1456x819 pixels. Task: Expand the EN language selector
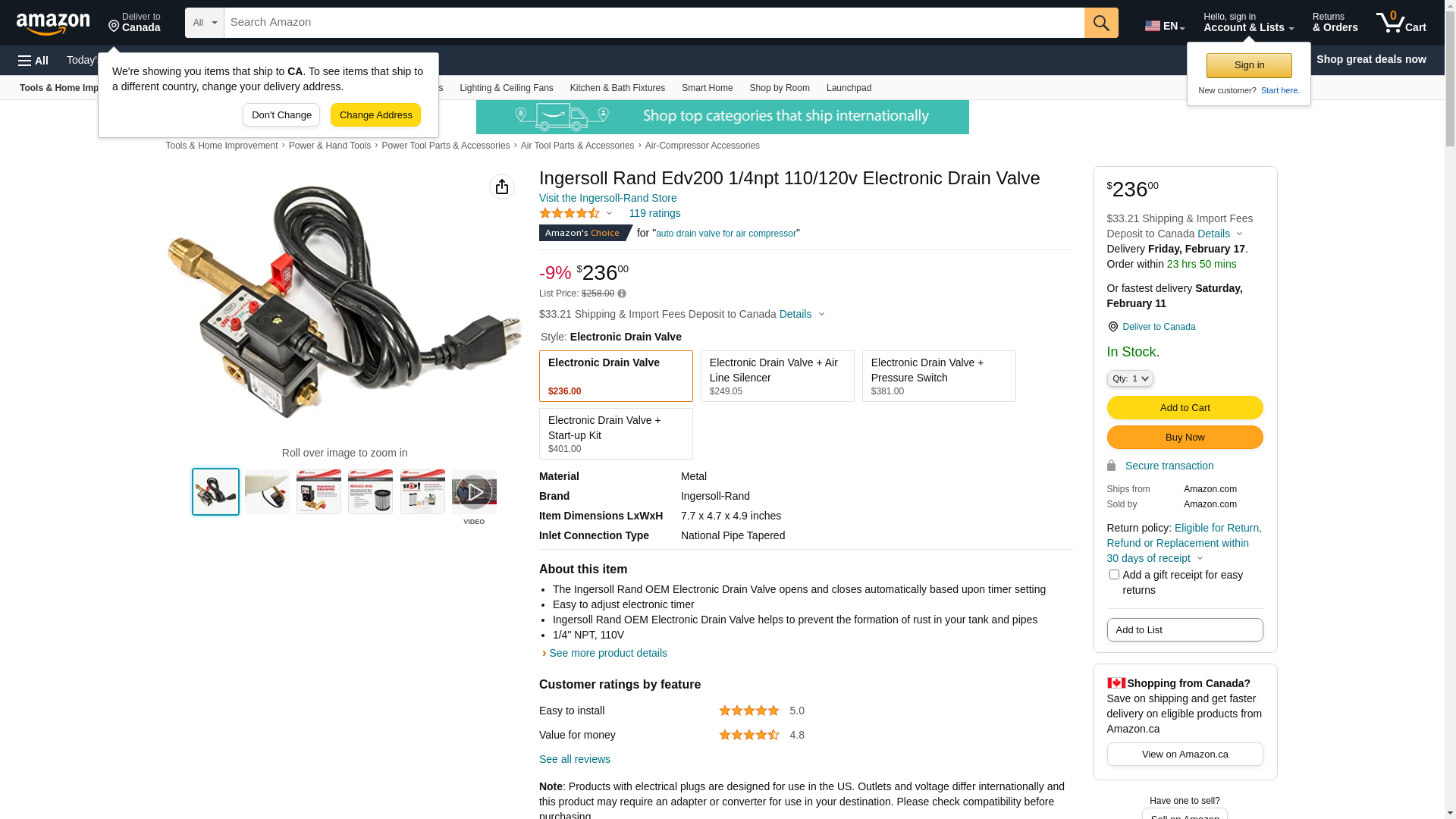click(1165, 26)
